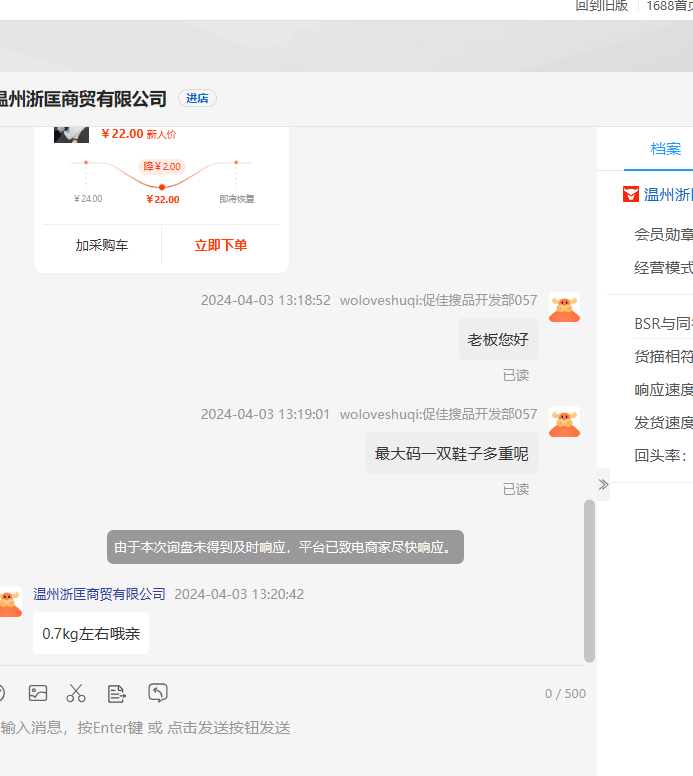This screenshot has height=776, width=693.
Task: Open the emoji picker icon
Action: 2,693
